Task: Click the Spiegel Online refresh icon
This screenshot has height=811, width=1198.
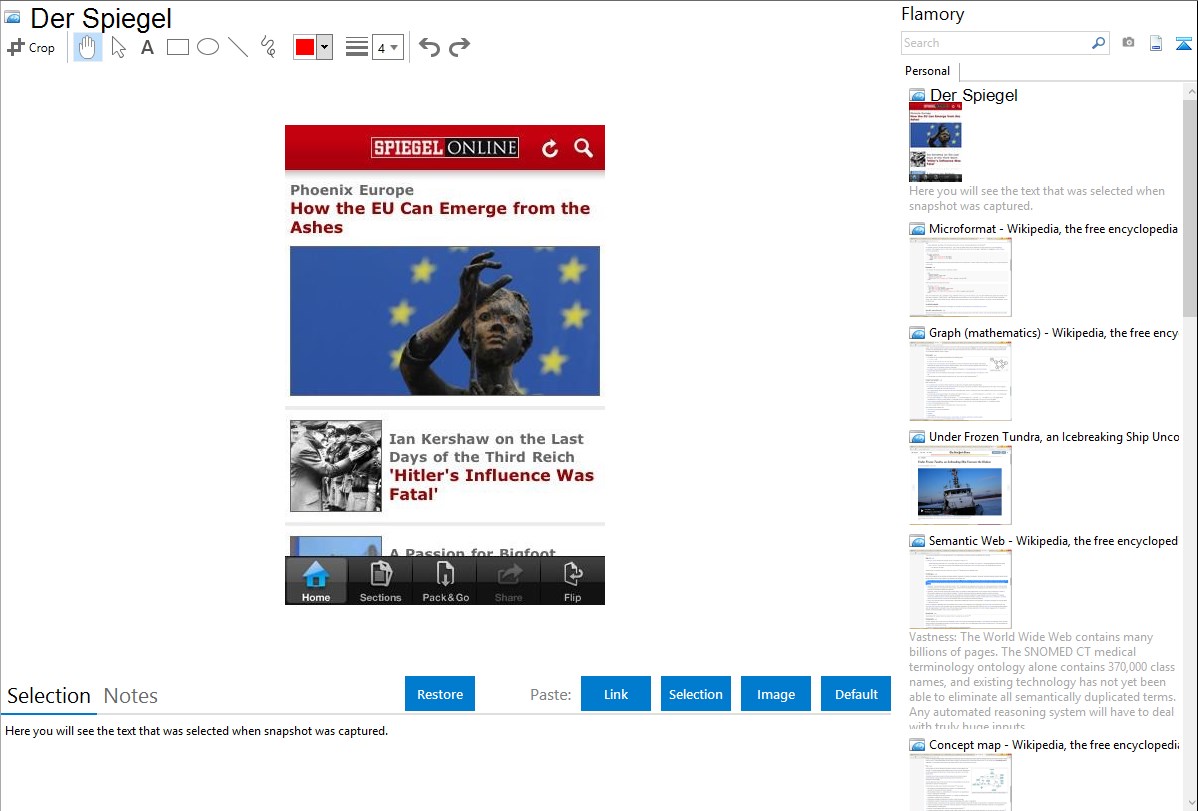Action: [550, 148]
